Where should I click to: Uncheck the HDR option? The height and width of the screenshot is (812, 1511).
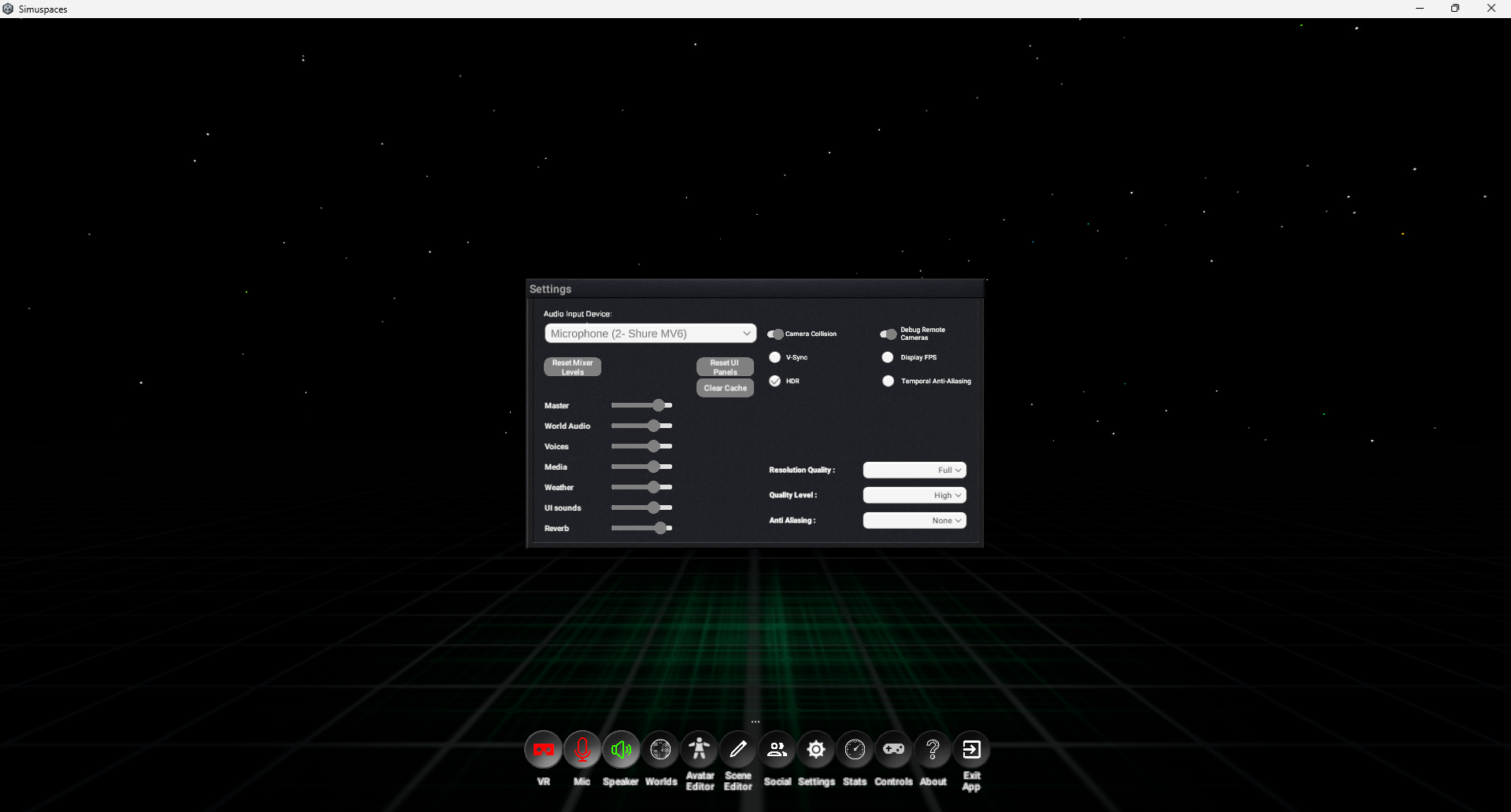775,381
